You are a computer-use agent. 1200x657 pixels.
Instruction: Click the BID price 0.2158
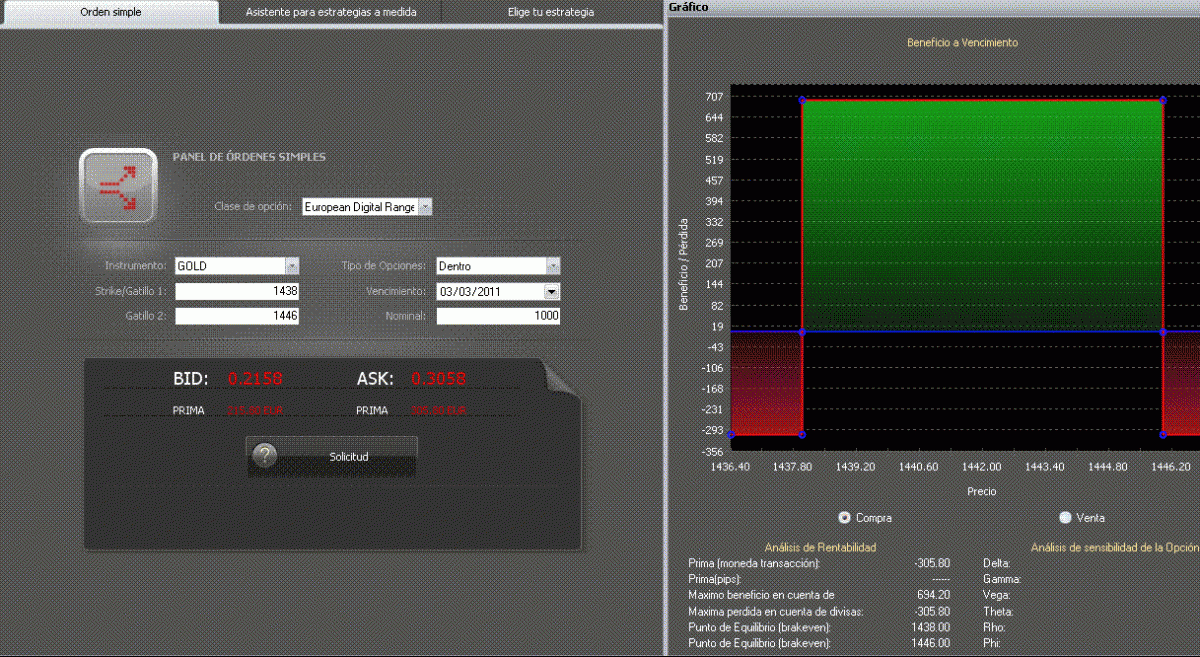pos(254,379)
